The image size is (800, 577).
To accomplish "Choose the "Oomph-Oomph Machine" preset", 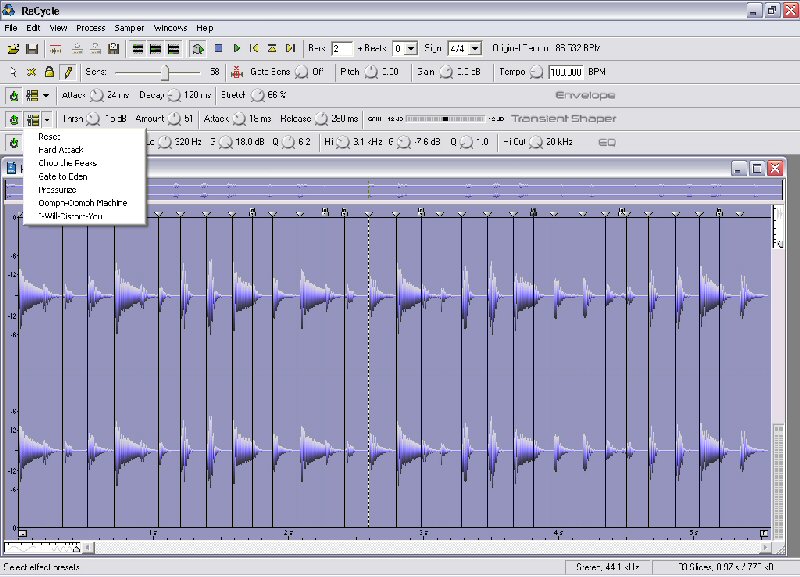I will 82,202.
